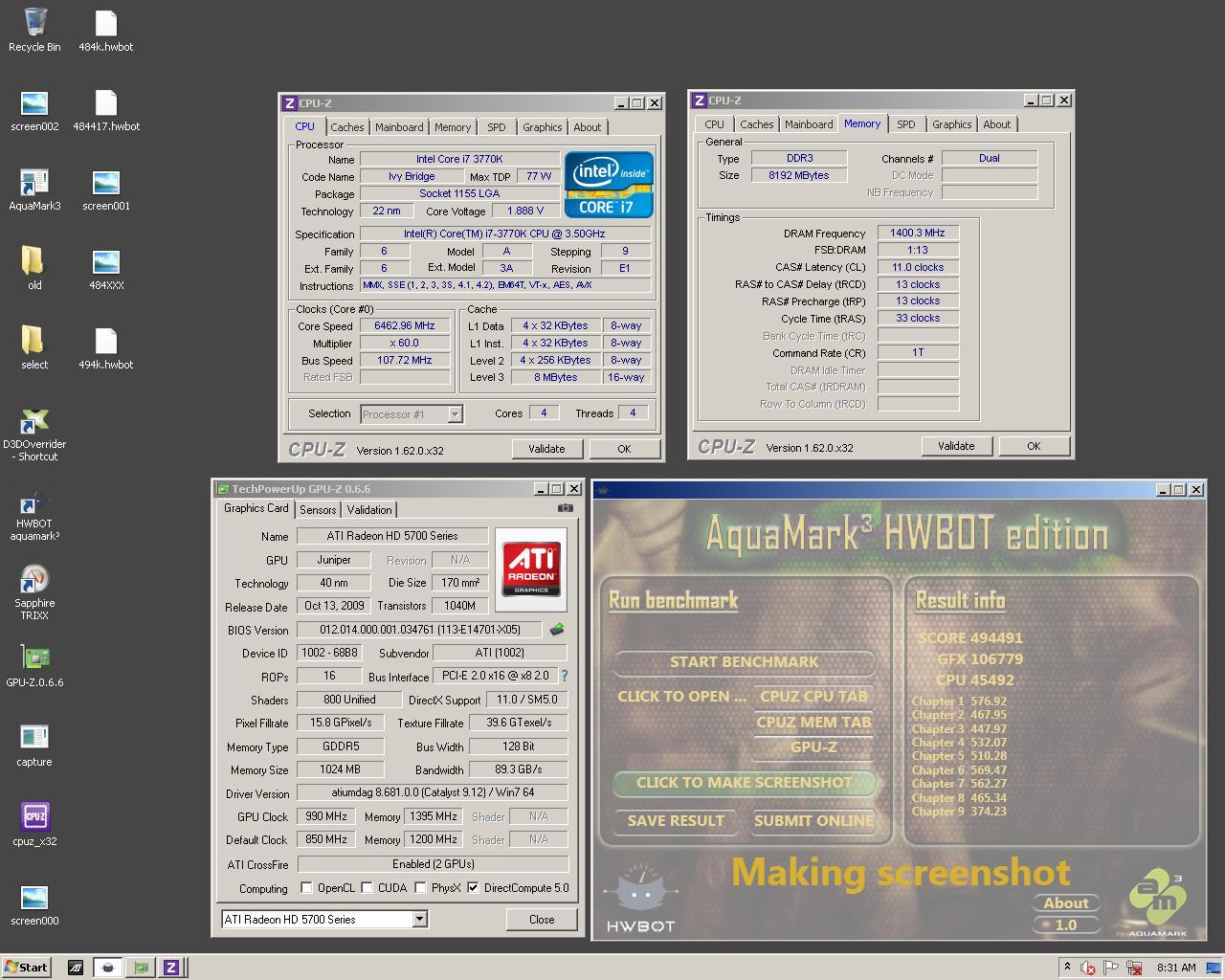Click the HWBOT robot logo
1225x980 pixels.
640,898
